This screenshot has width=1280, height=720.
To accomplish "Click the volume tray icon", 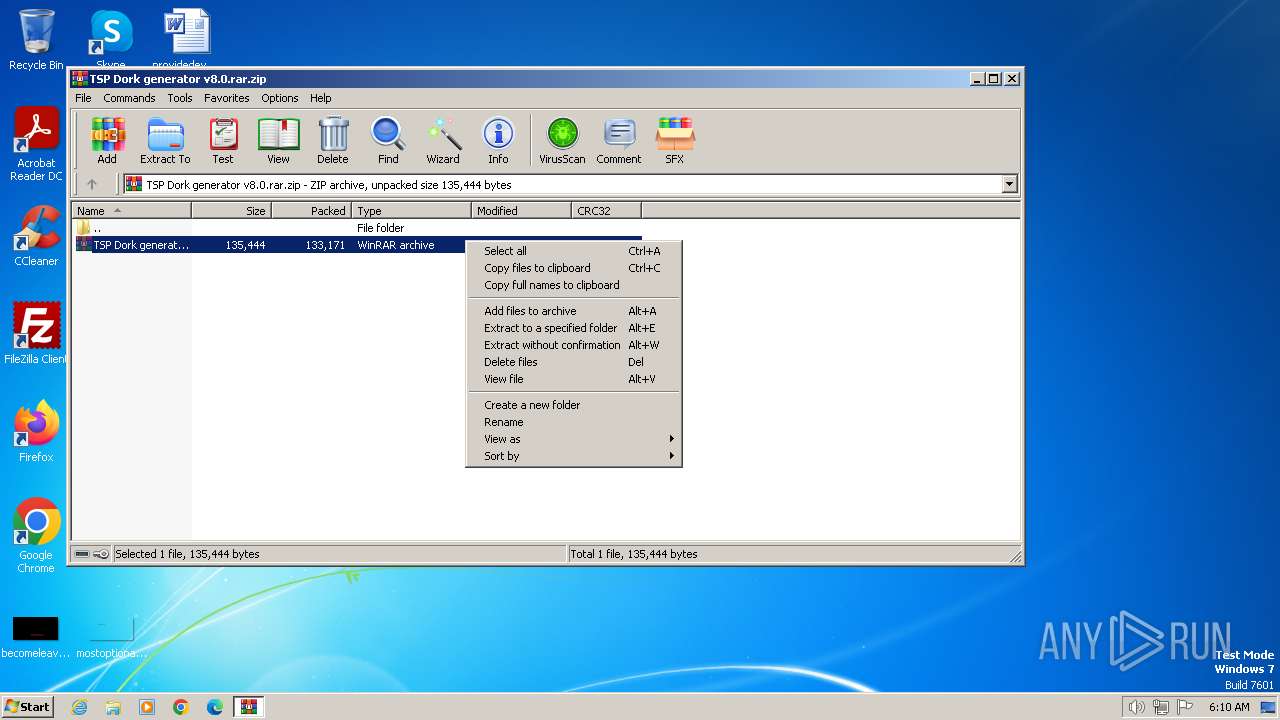I will click(x=1136, y=707).
